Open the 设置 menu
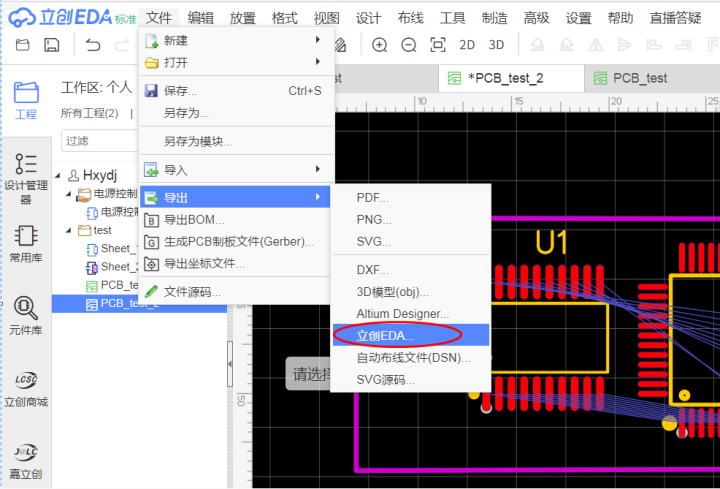Viewport: 720px width, 489px height. pos(579,18)
